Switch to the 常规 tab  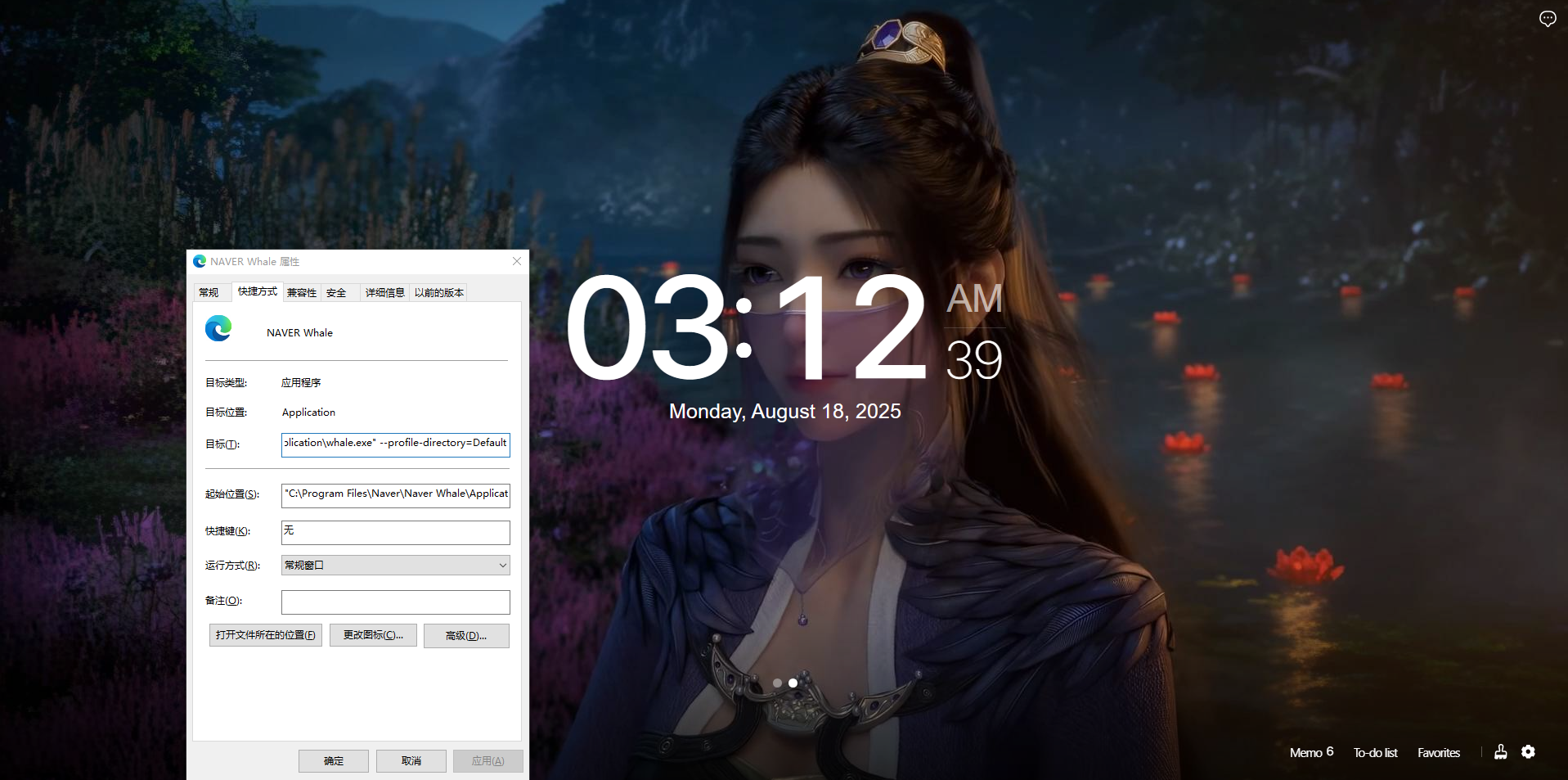click(x=209, y=293)
